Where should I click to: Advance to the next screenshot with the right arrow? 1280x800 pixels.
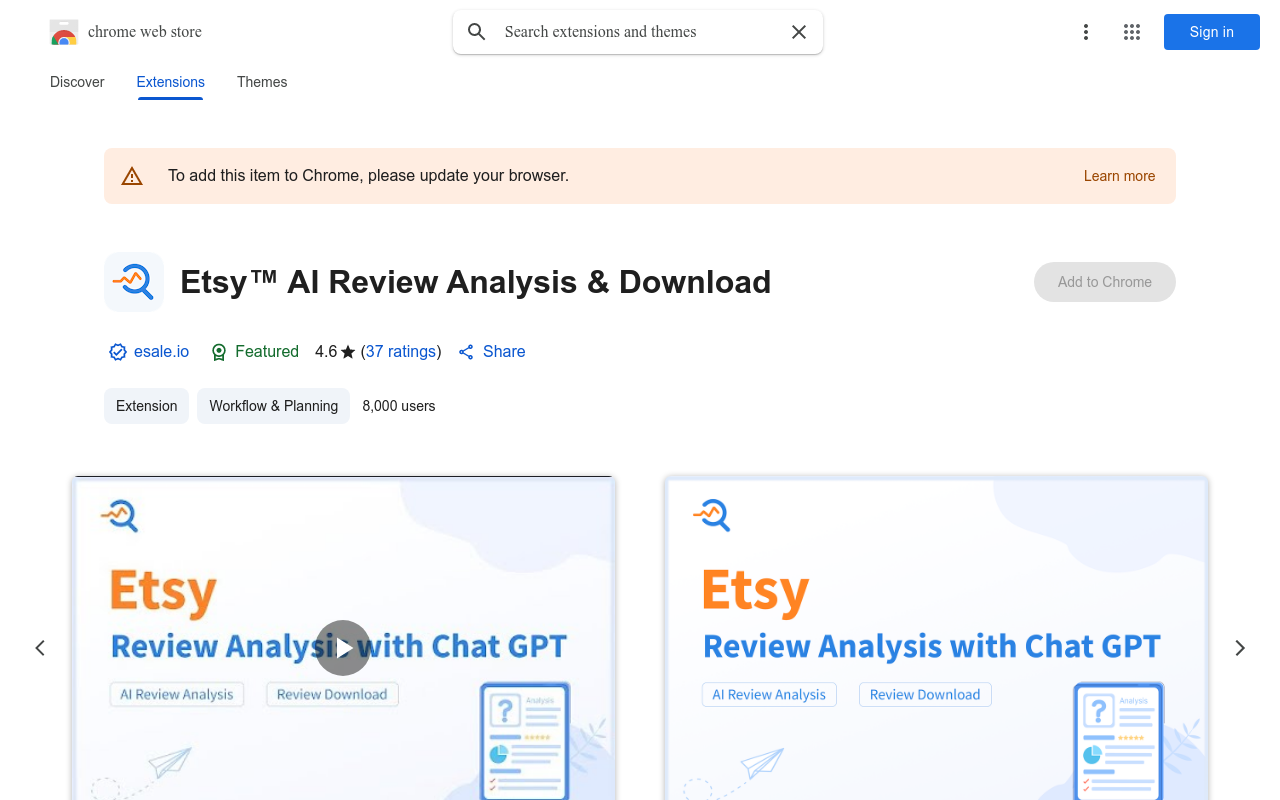(x=1240, y=648)
